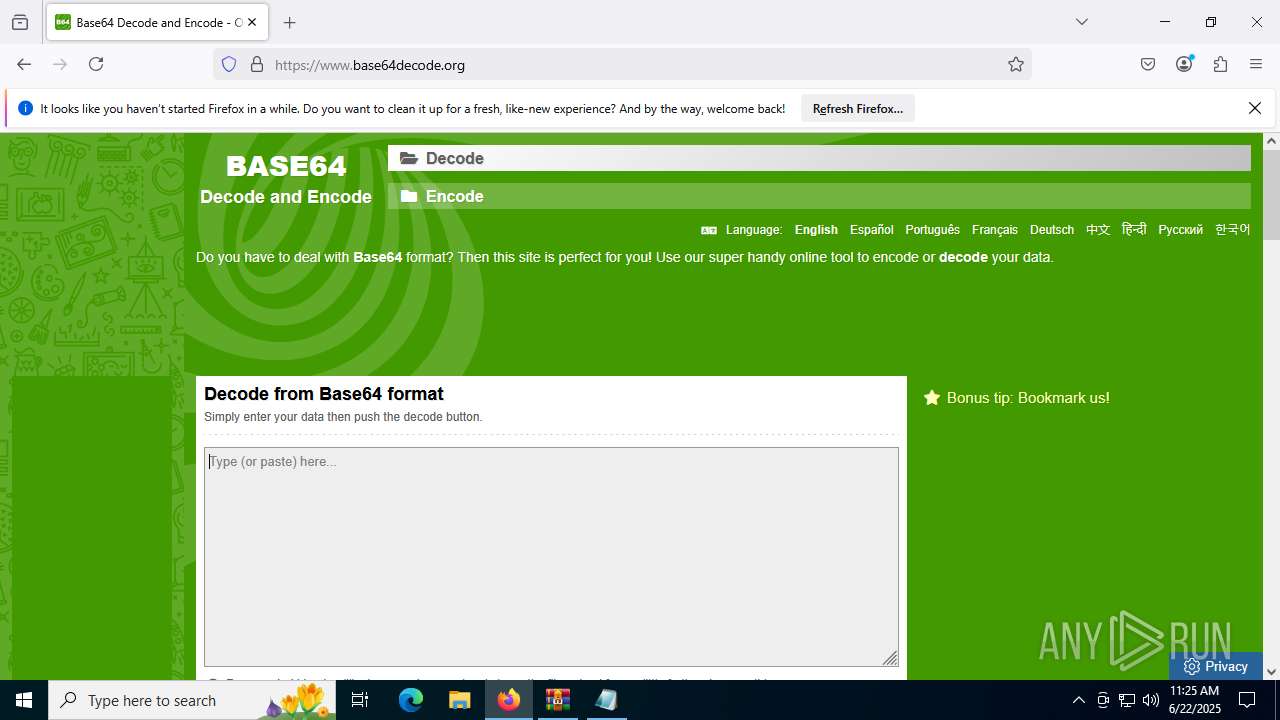Viewport: 1280px width, 720px height.
Task: Open File Explorer from taskbar
Action: [x=459, y=700]
